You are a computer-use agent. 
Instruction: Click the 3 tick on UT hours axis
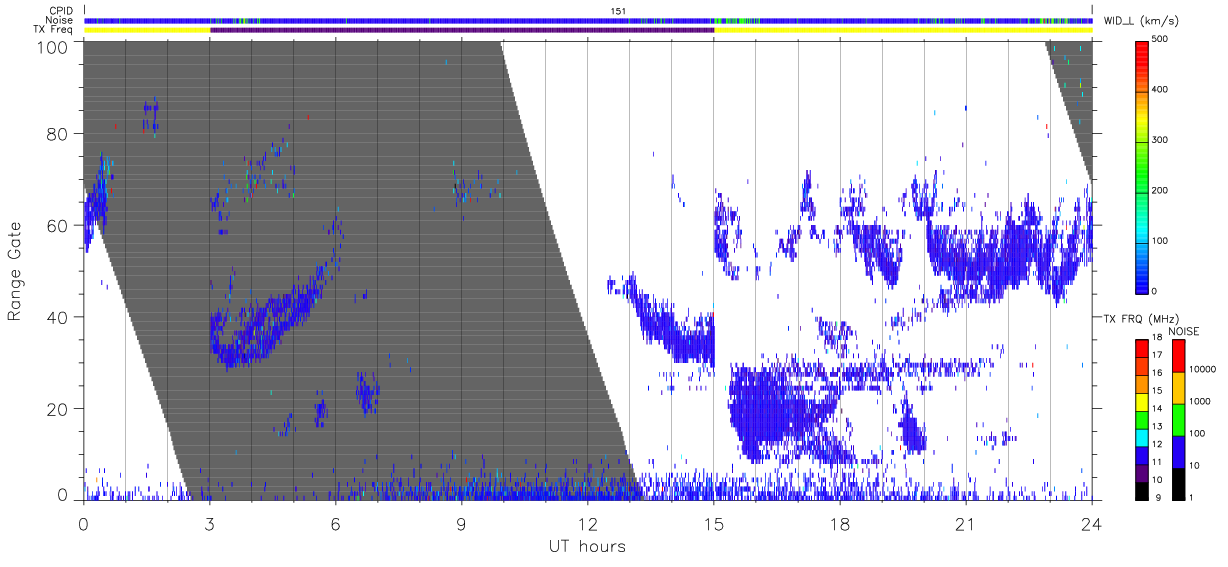click(x=209, y=523)
